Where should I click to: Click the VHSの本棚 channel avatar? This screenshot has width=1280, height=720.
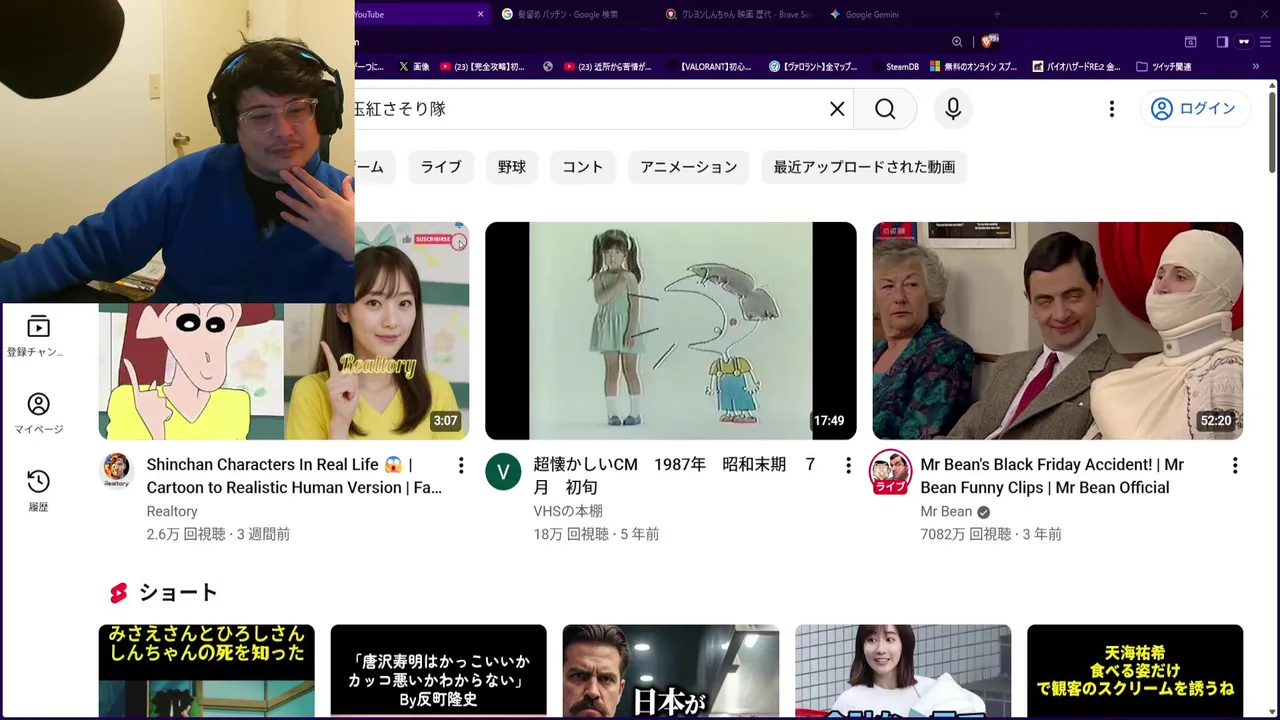click(x=503, y=471)
